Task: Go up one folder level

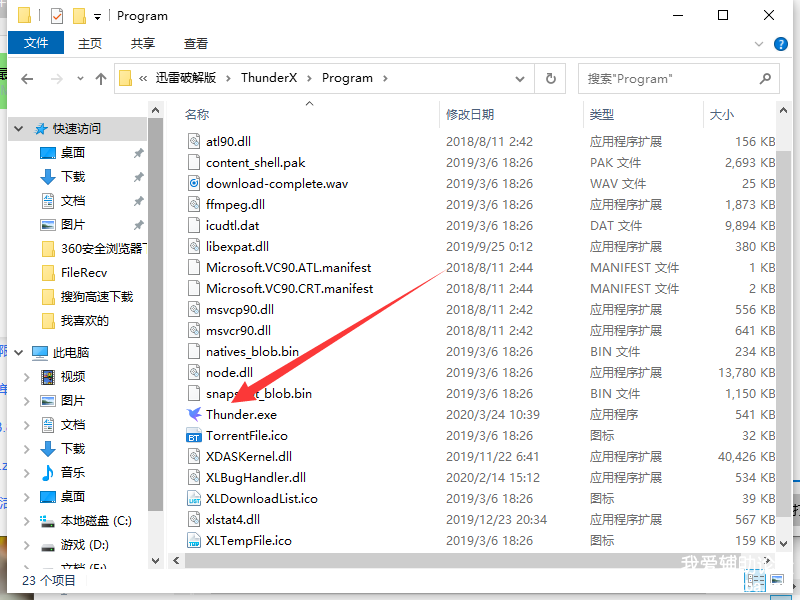Action: 101,79
